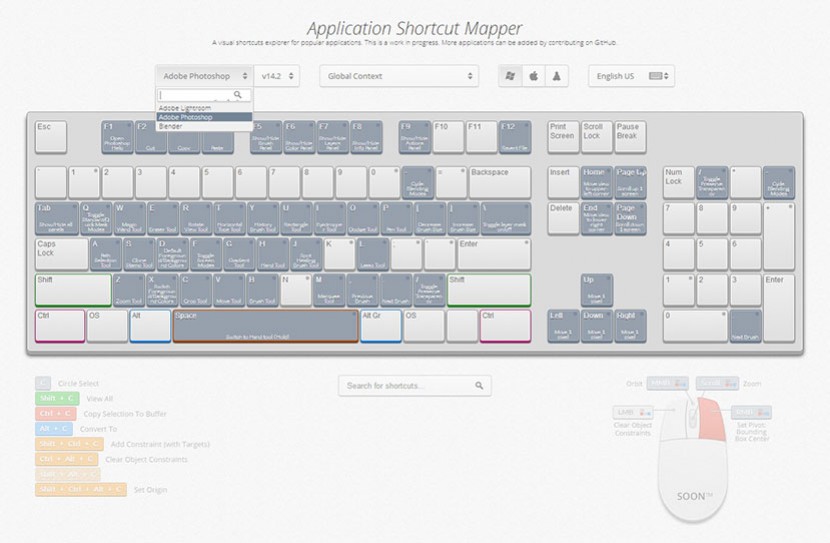Click the Search for shortcuts field

415,386
